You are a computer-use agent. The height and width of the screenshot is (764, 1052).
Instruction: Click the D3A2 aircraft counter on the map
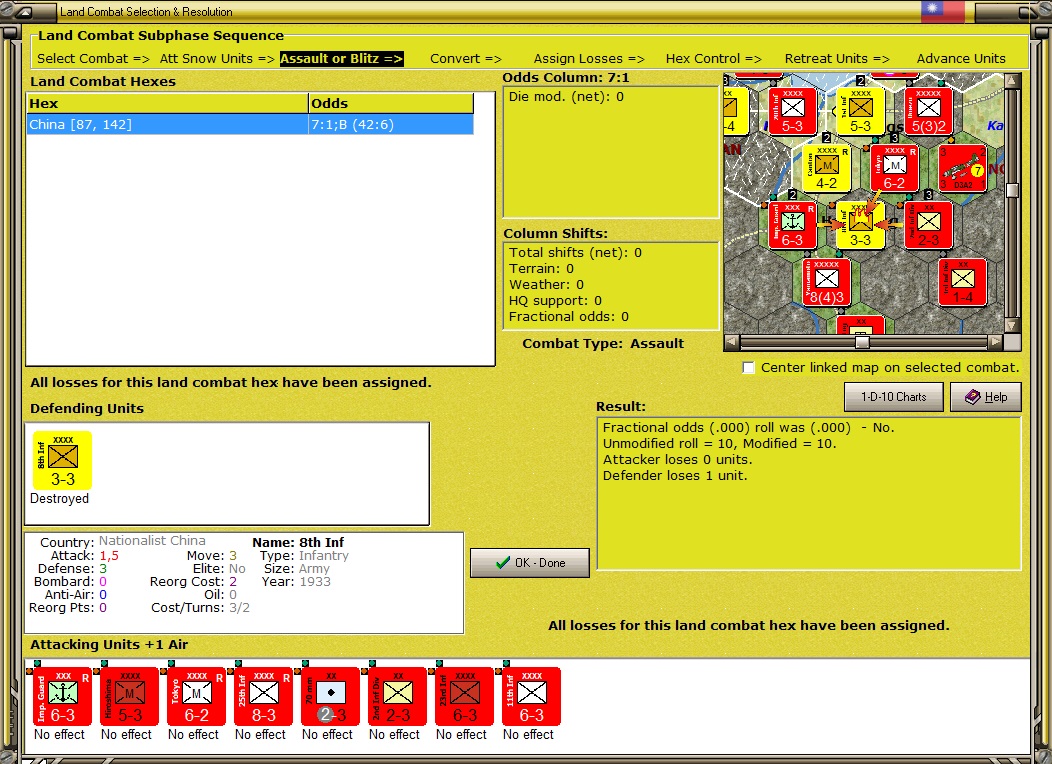click(x=962, y=168)
